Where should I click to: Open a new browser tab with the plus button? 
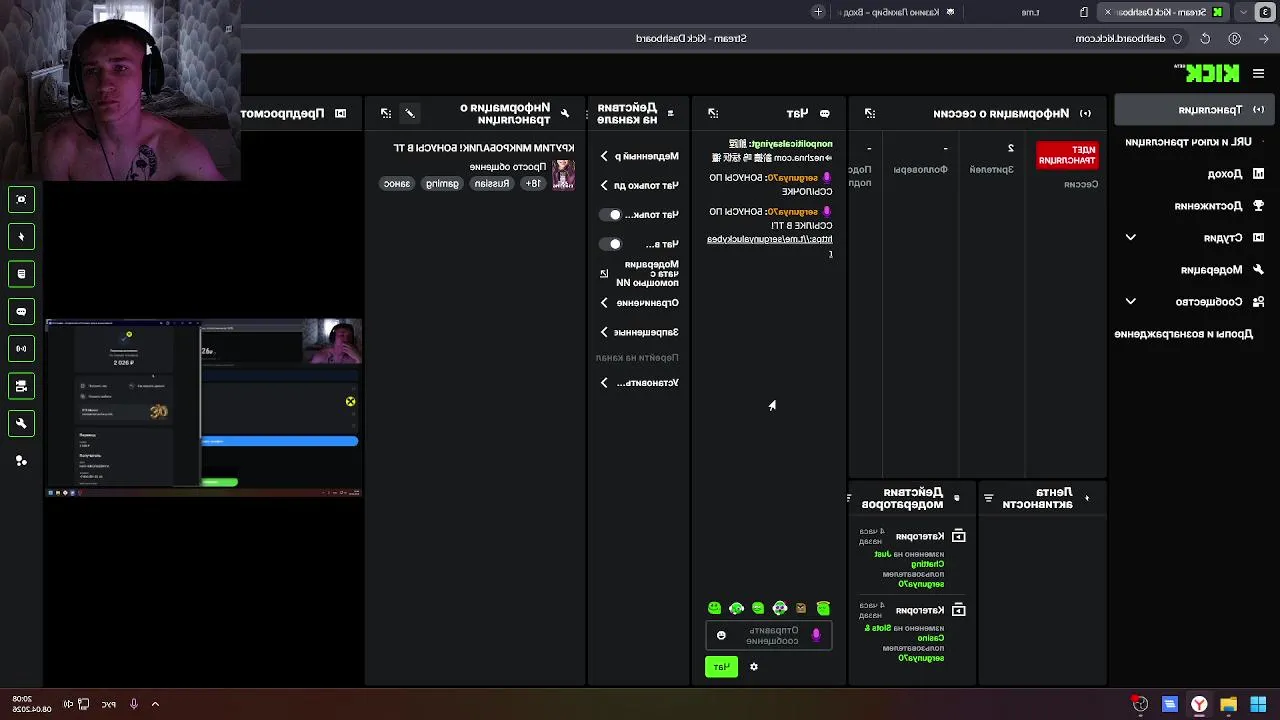coord(818,12)
